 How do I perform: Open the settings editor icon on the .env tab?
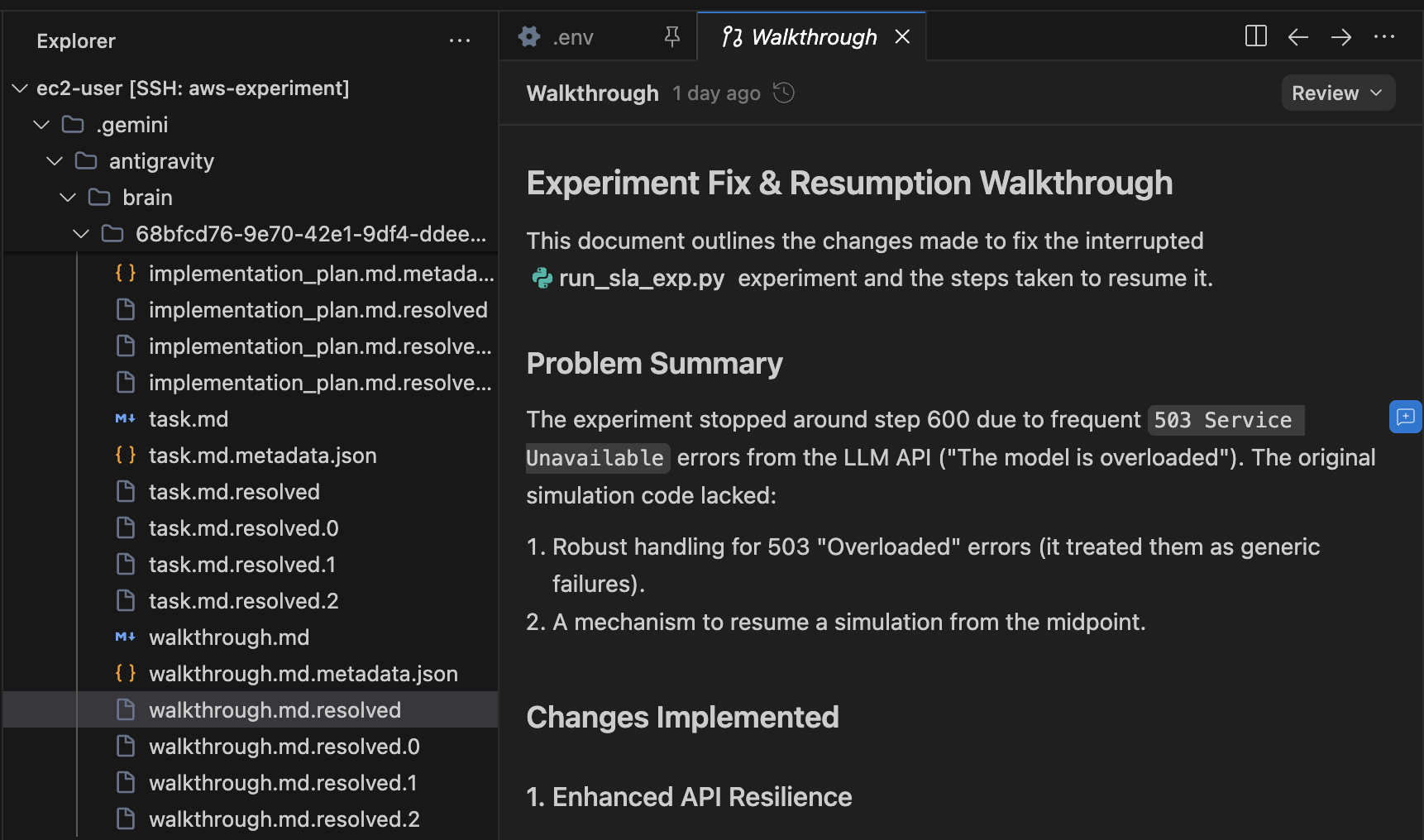point(529,36)
